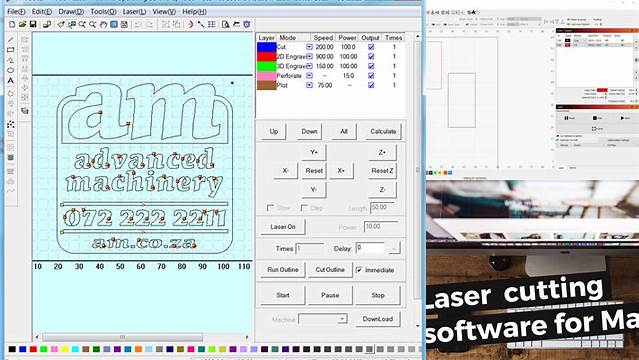Select the Ellipse drawing tool
639x360 pixels.
(x=11, y=70)
